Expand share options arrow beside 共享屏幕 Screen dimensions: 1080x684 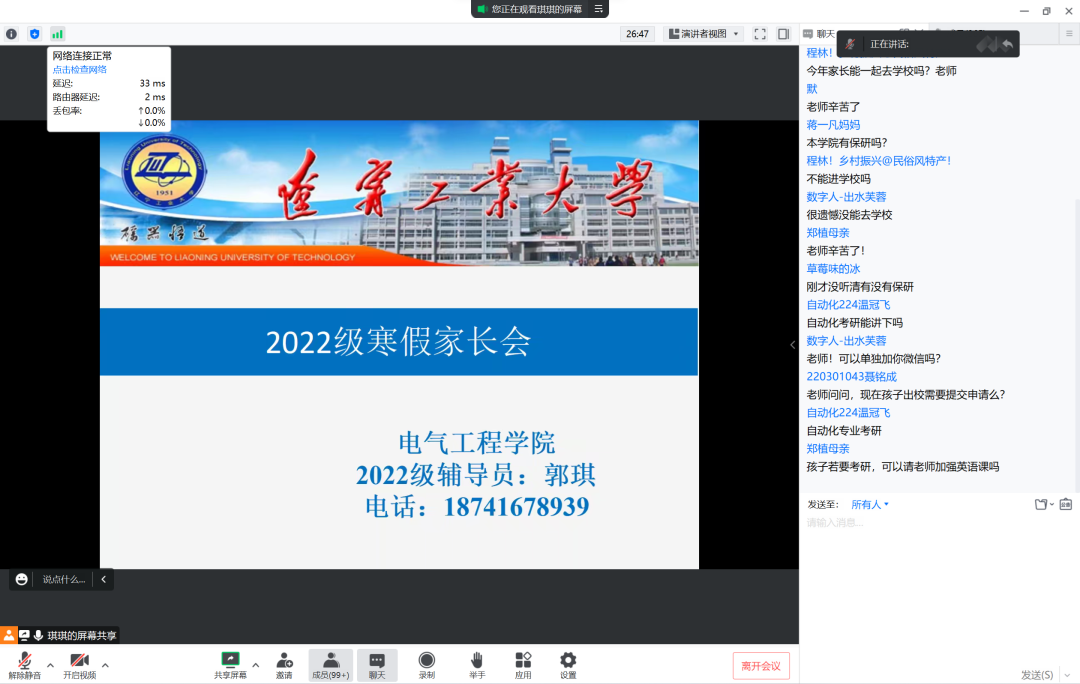coord(256,665)
